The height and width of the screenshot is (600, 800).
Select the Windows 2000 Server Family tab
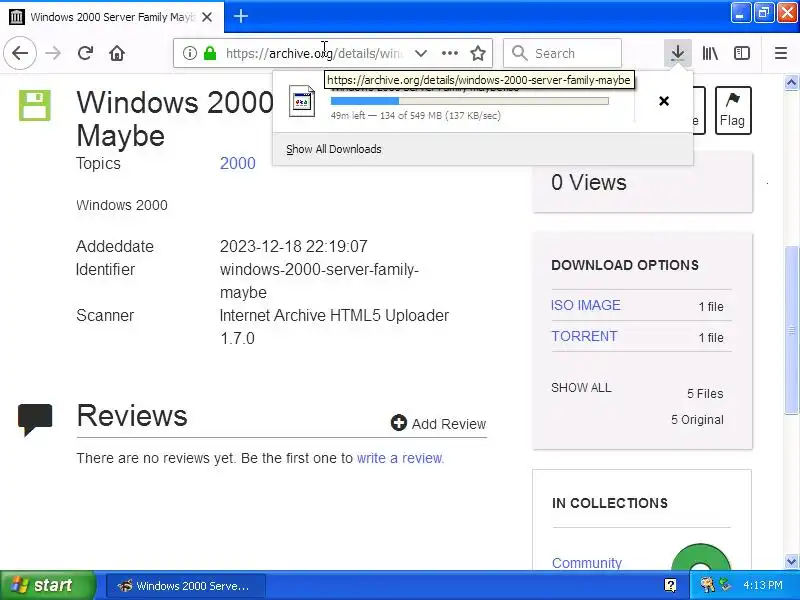point(112,17)
